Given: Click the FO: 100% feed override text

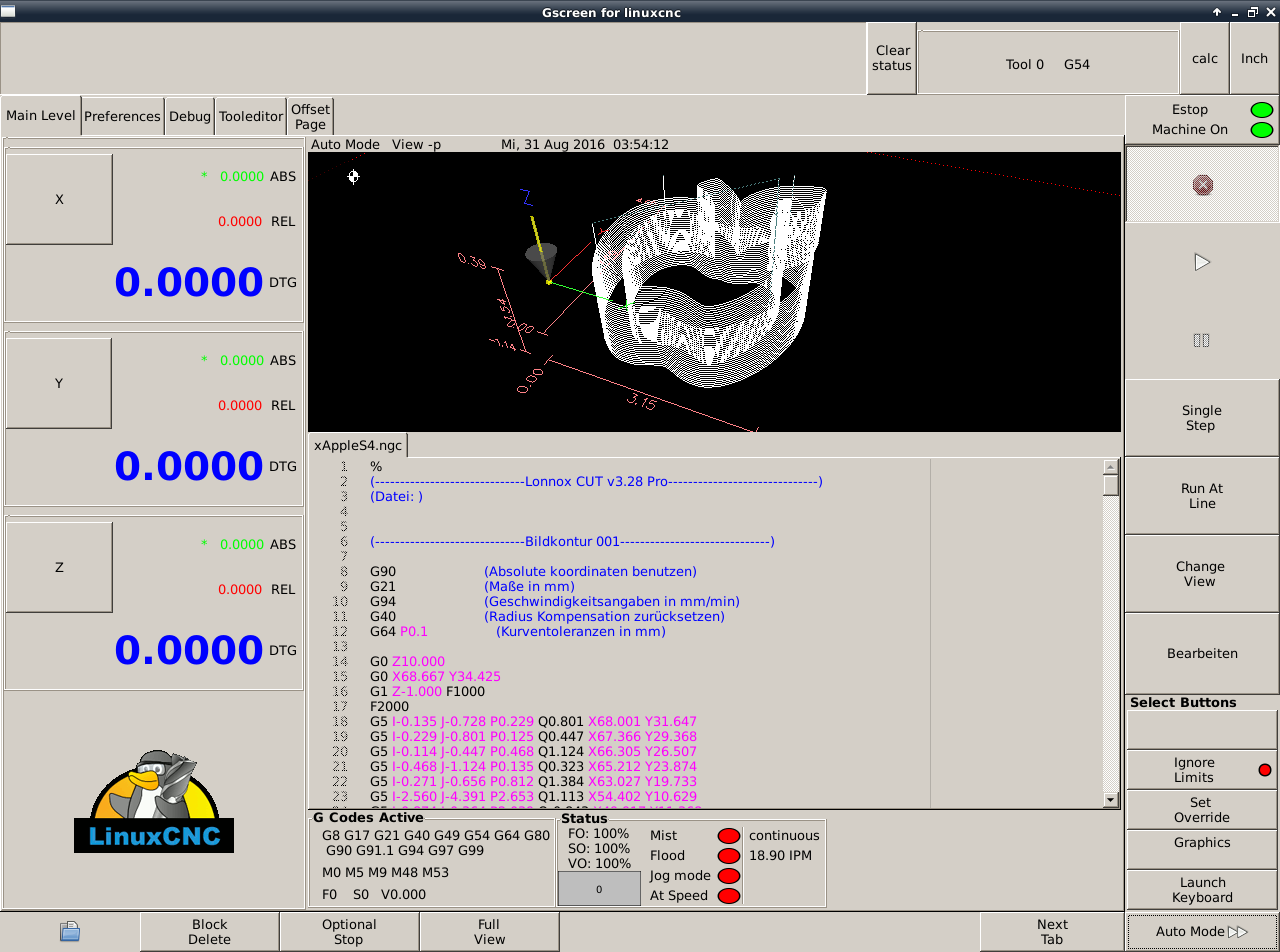Looking at the screenshot, I should pos(599,834).
